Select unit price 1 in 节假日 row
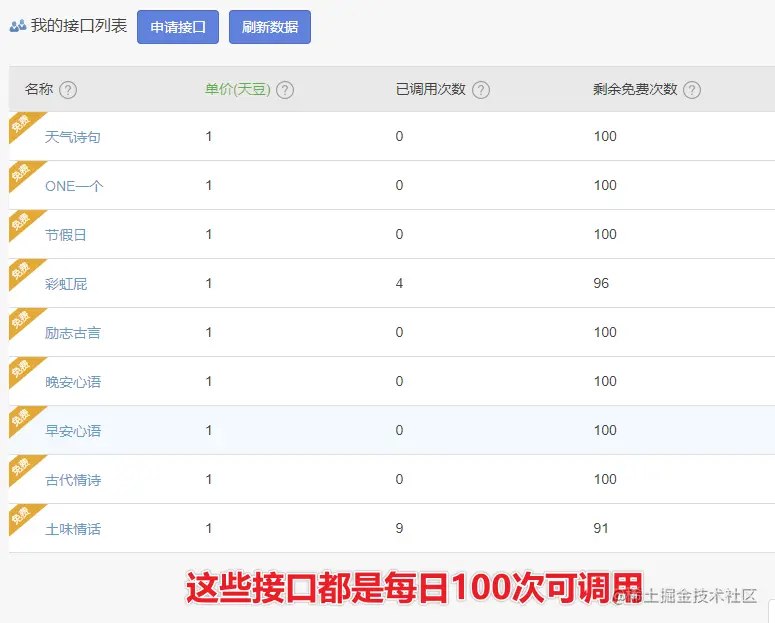The width and height of the screenshot is (775, 623). (209, 234)
